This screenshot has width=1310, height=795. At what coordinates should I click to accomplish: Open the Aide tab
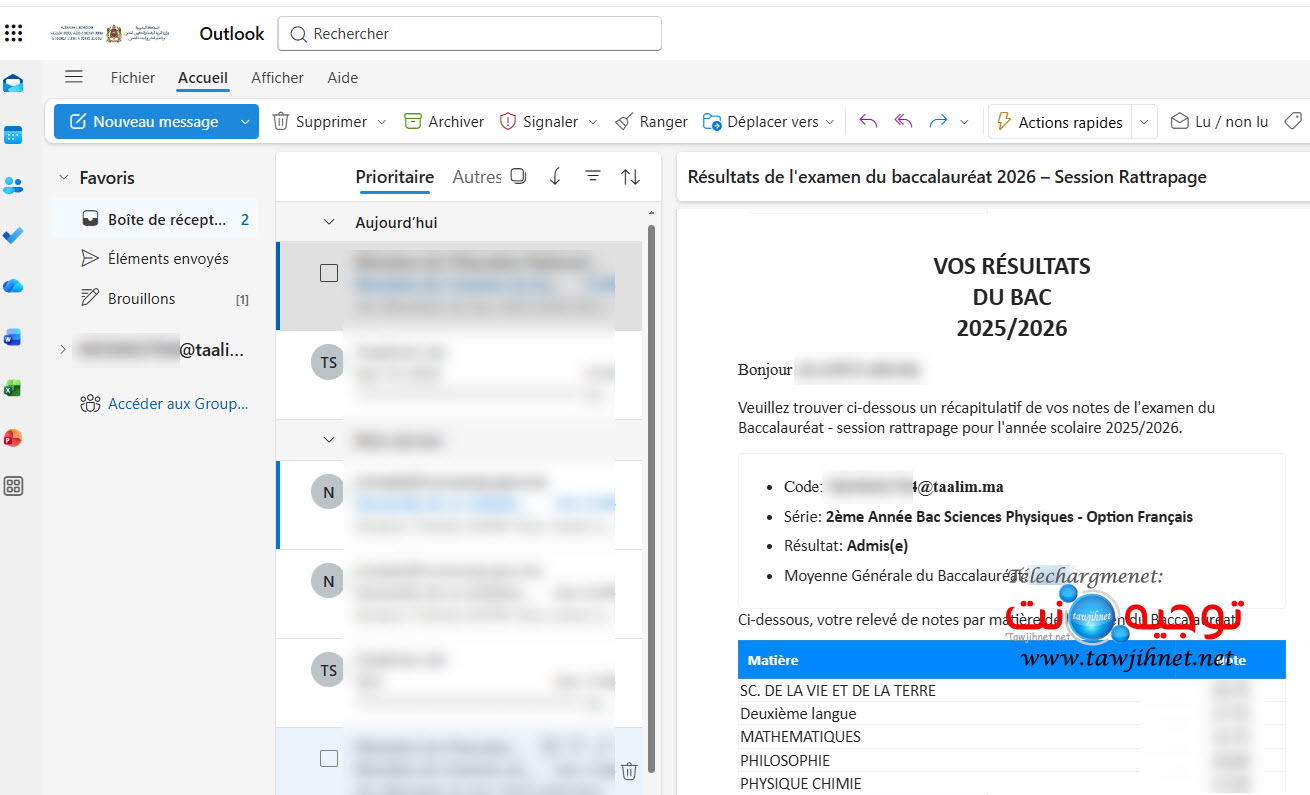(343, 77)
